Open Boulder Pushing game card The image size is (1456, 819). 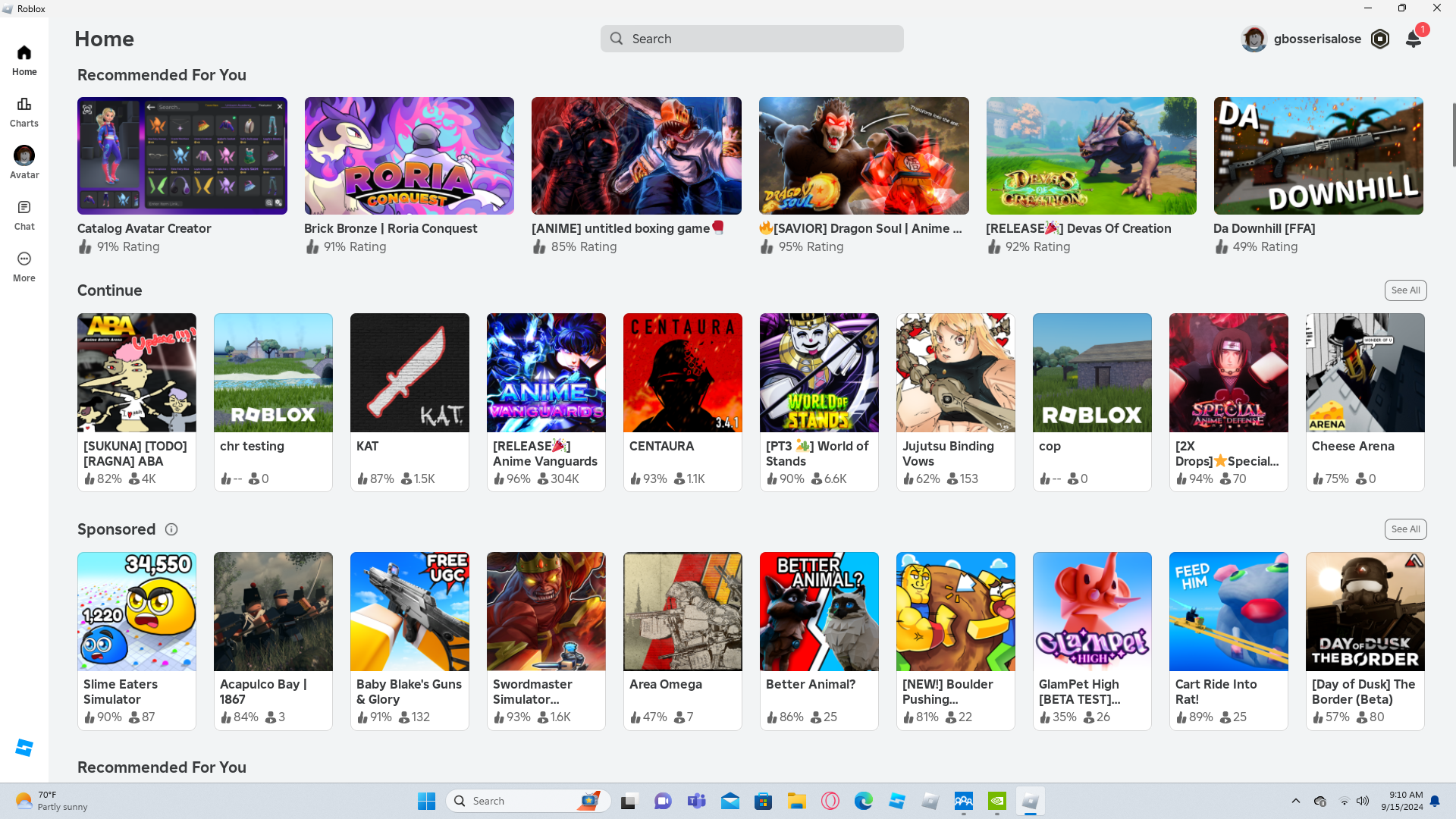(955, 641)
